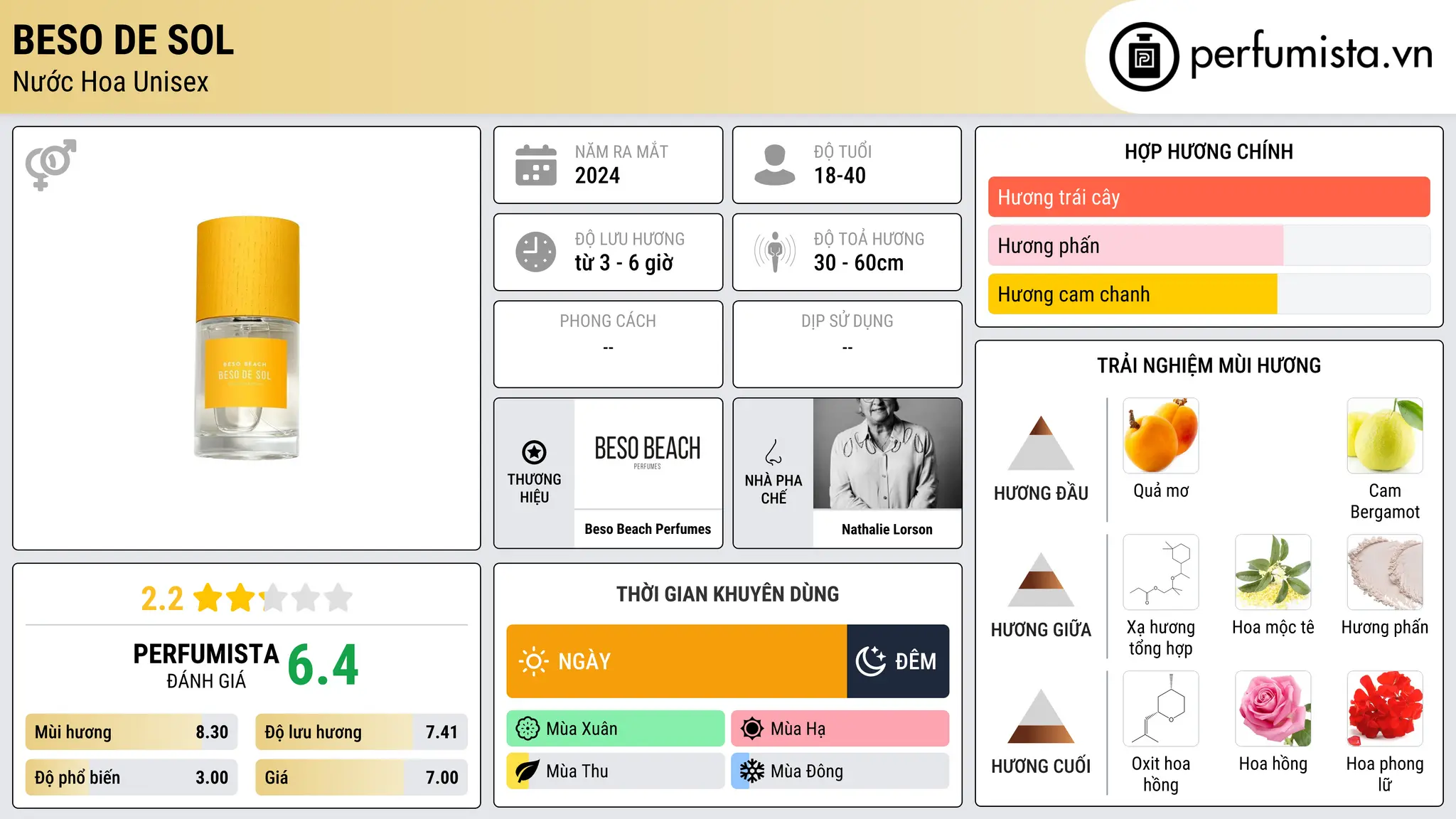Click the Giá score bar
Viewport: 1456px width, 819px height.
361,778
